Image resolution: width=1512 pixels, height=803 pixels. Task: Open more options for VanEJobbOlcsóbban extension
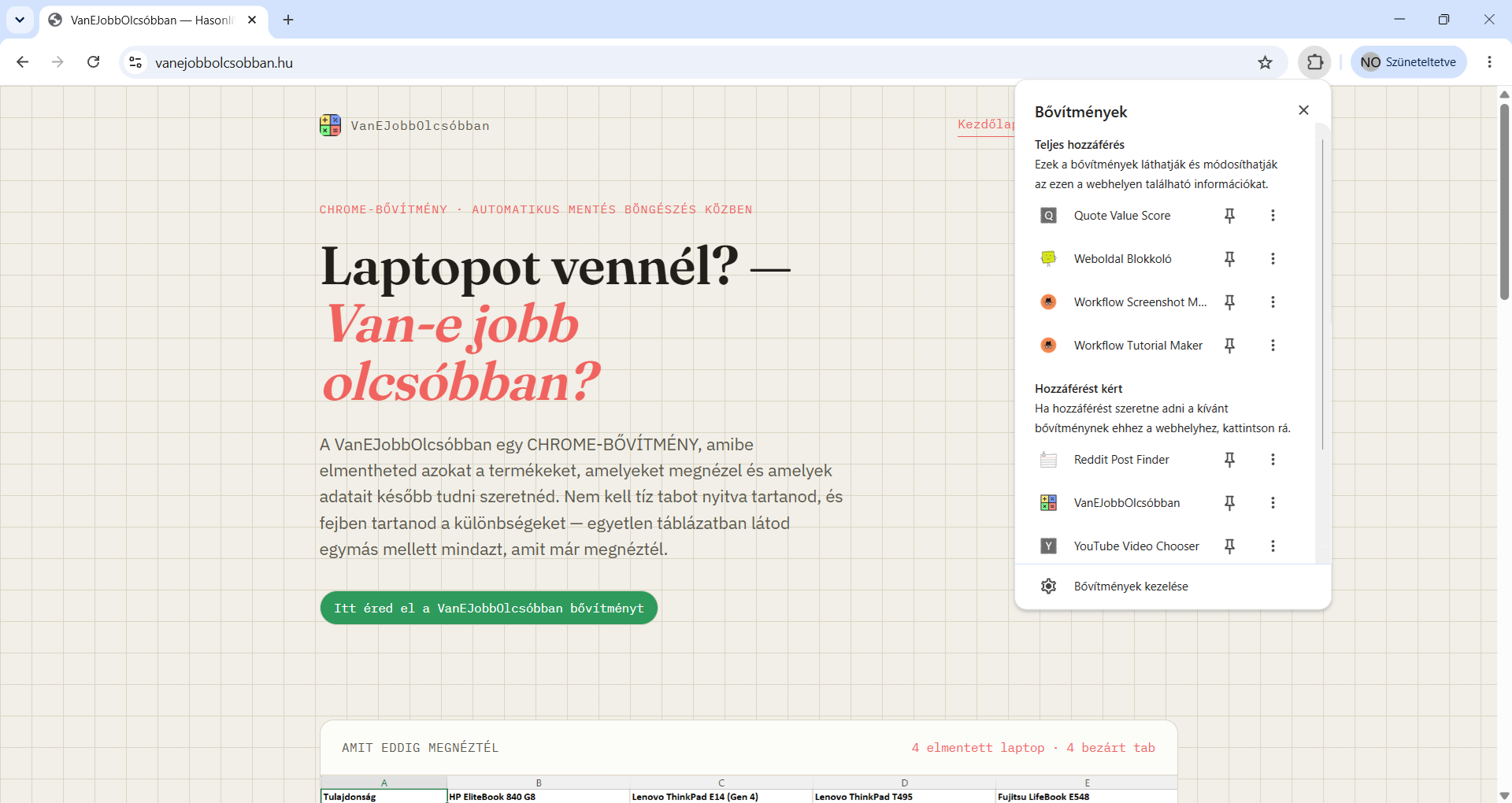(x=1273, y=503)
